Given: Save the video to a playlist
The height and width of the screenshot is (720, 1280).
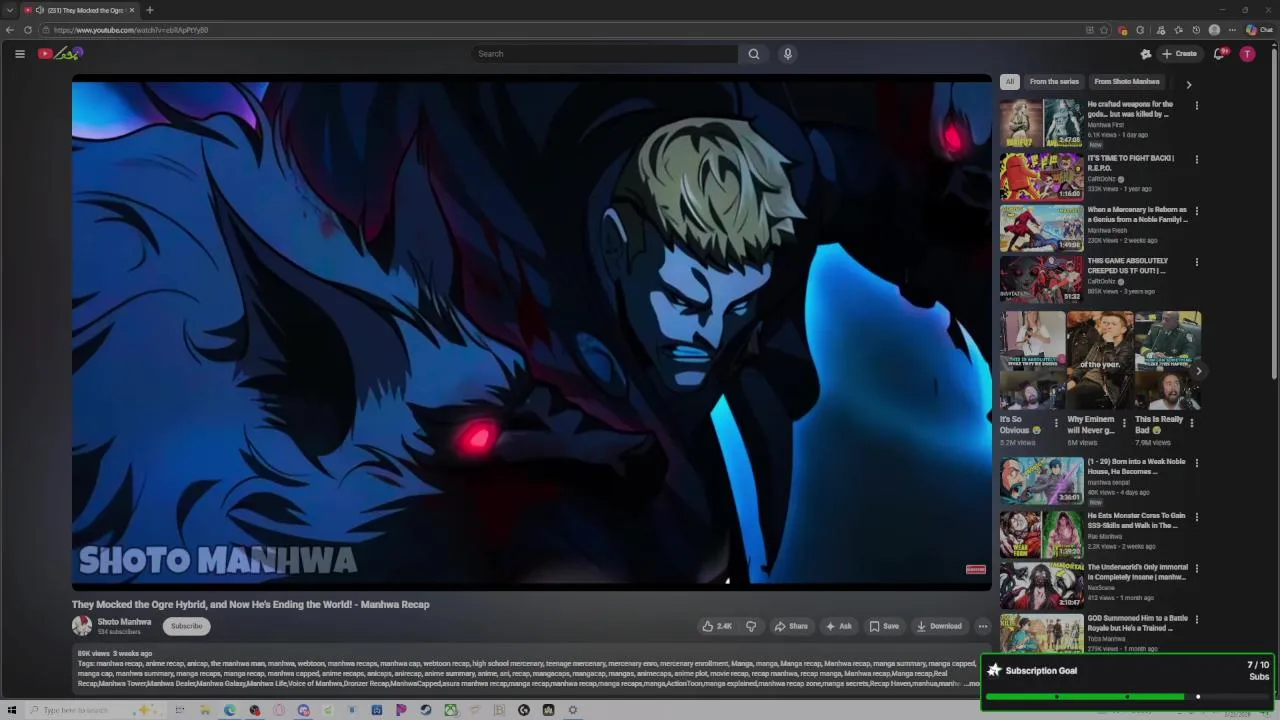Looking at the screenshot, I should tap(884, 626).
